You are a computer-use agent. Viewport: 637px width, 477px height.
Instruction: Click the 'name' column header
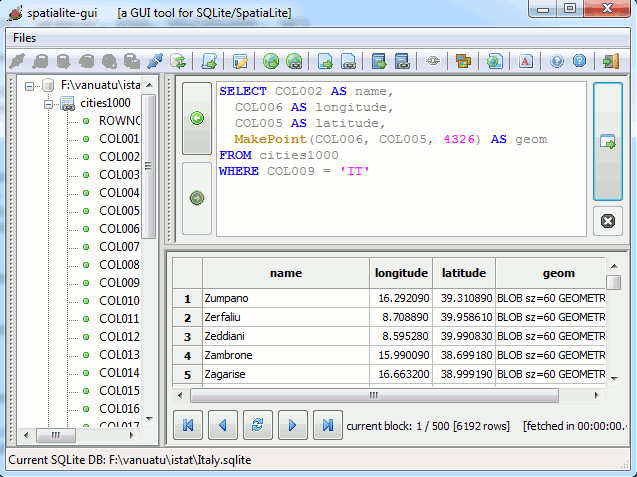(286, 273)
